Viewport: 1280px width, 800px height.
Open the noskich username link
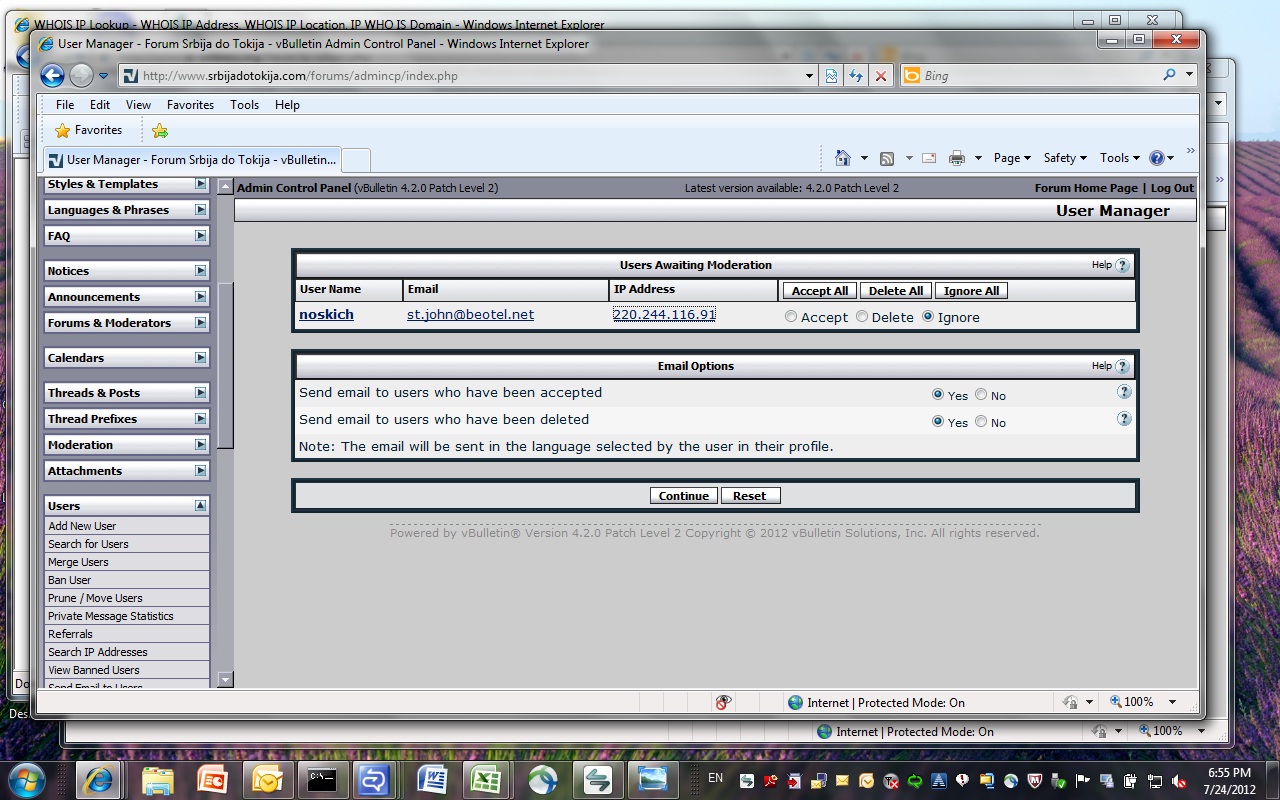(x=326, y=314)
